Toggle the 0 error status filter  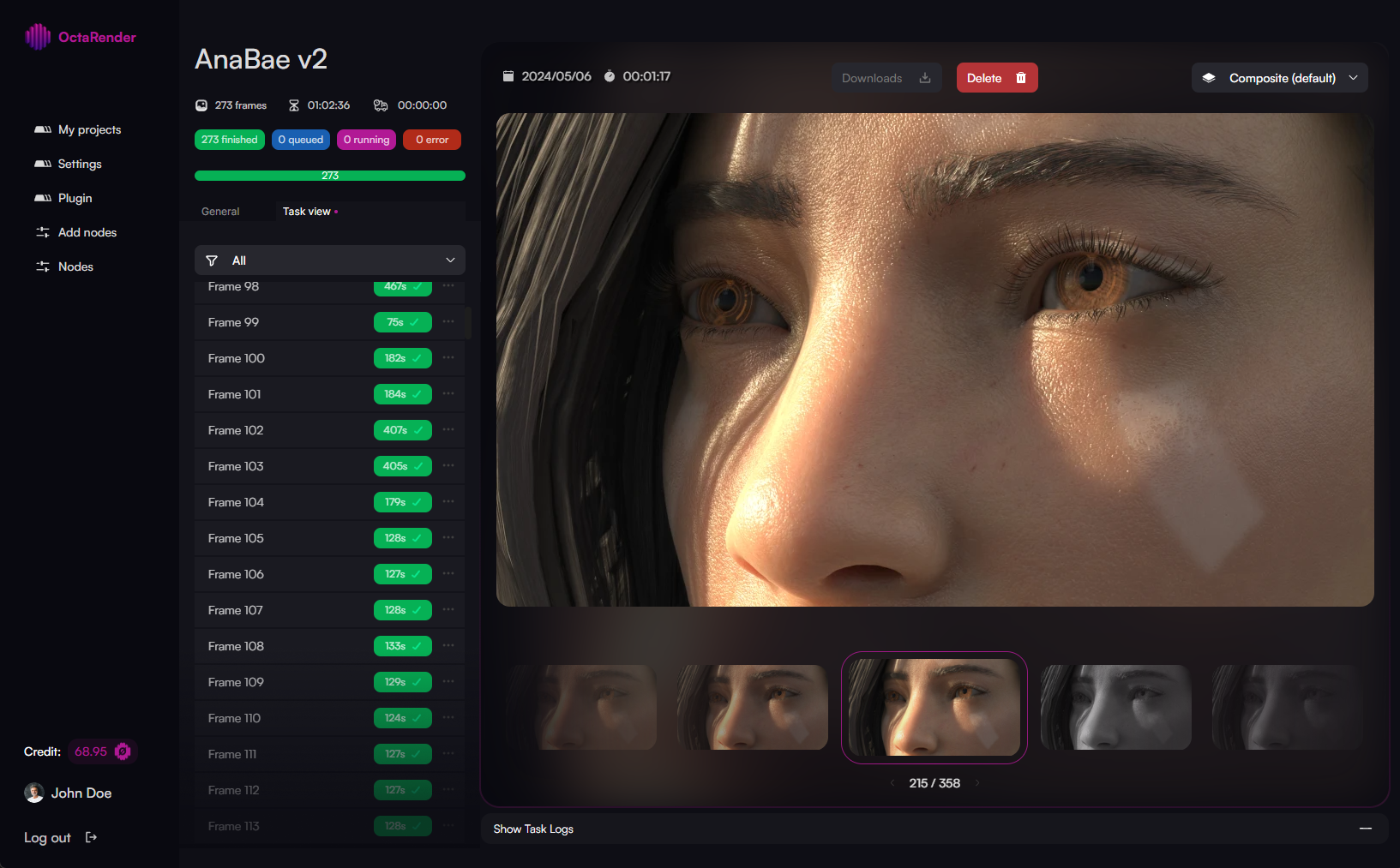point(432,140)
